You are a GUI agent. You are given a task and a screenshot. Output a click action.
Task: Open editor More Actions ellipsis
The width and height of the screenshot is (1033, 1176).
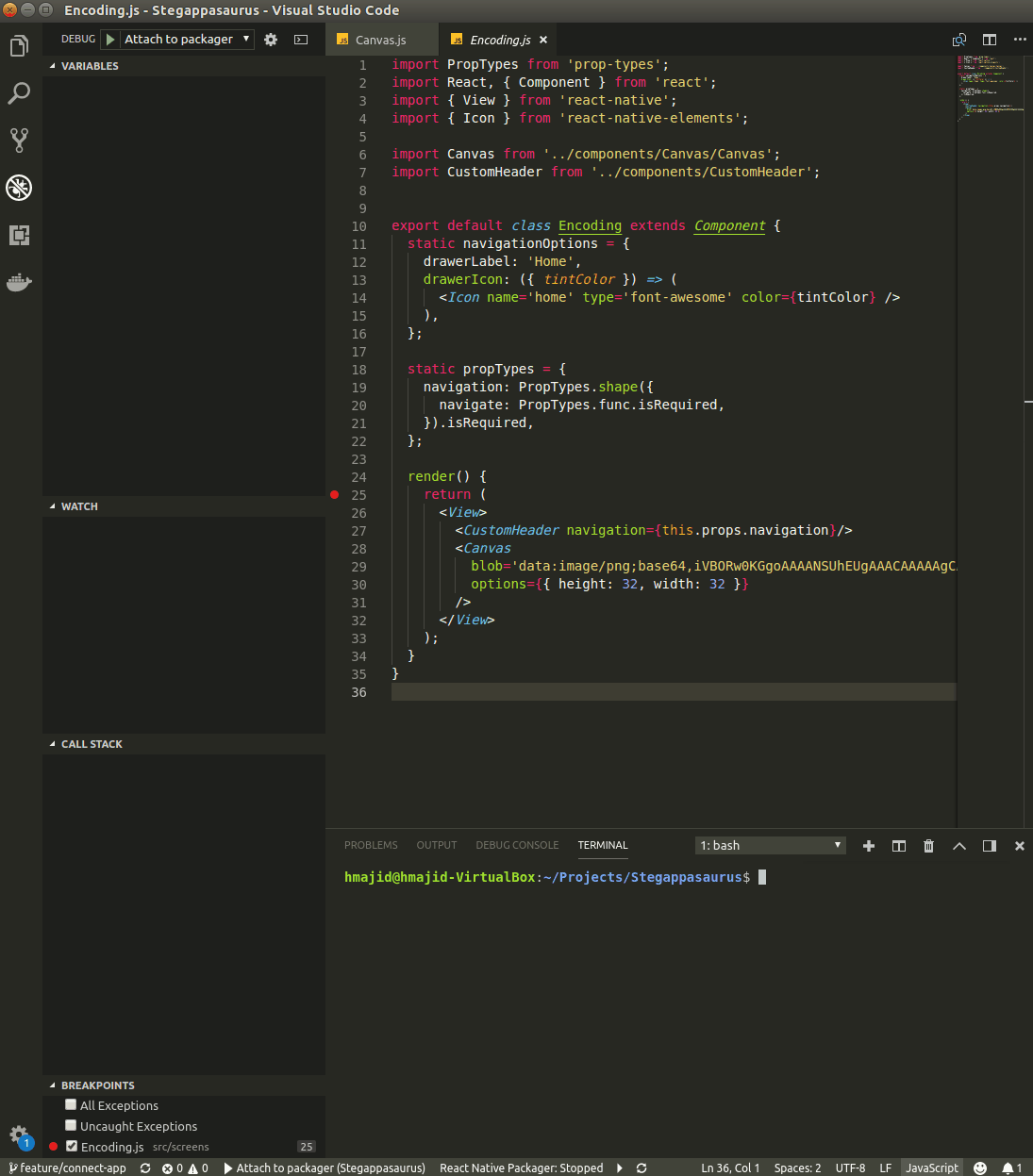tap(1020, 40)
